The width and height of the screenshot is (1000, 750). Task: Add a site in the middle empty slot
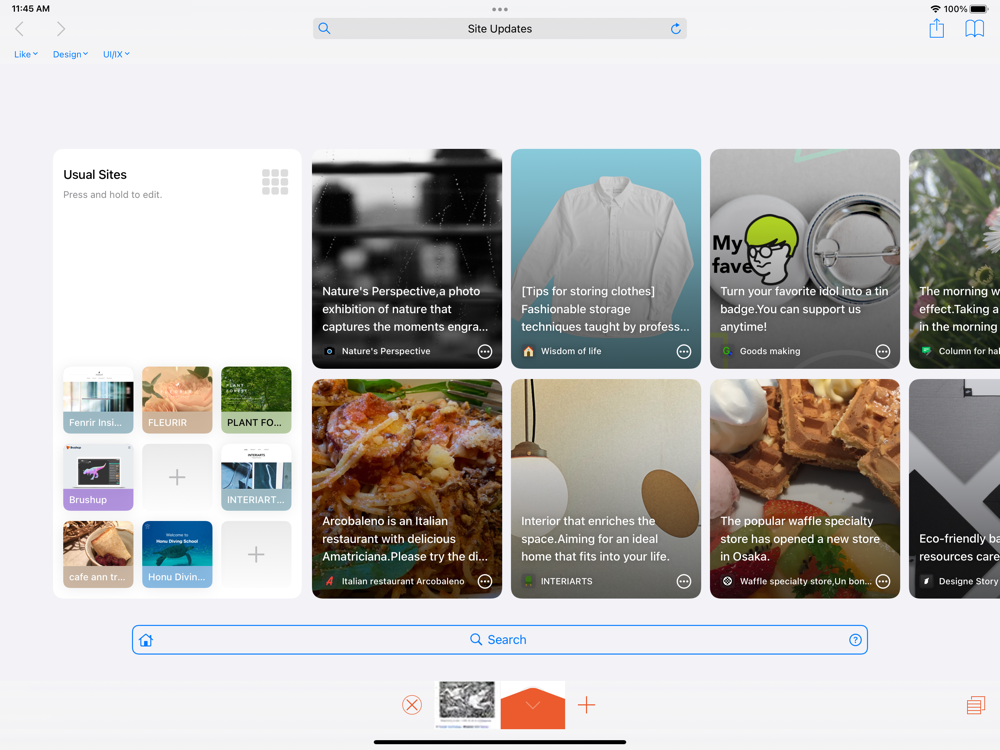tap(177, 477)
